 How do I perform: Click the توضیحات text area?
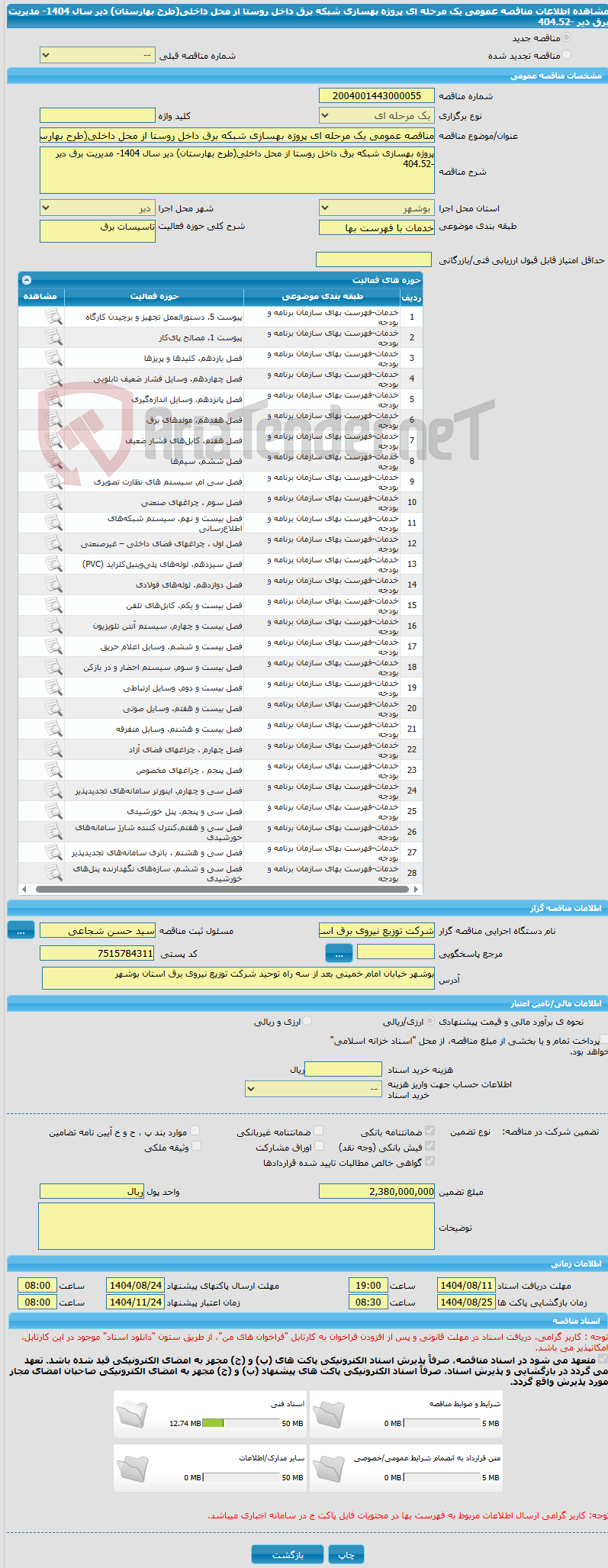(x=236, y=1226)
